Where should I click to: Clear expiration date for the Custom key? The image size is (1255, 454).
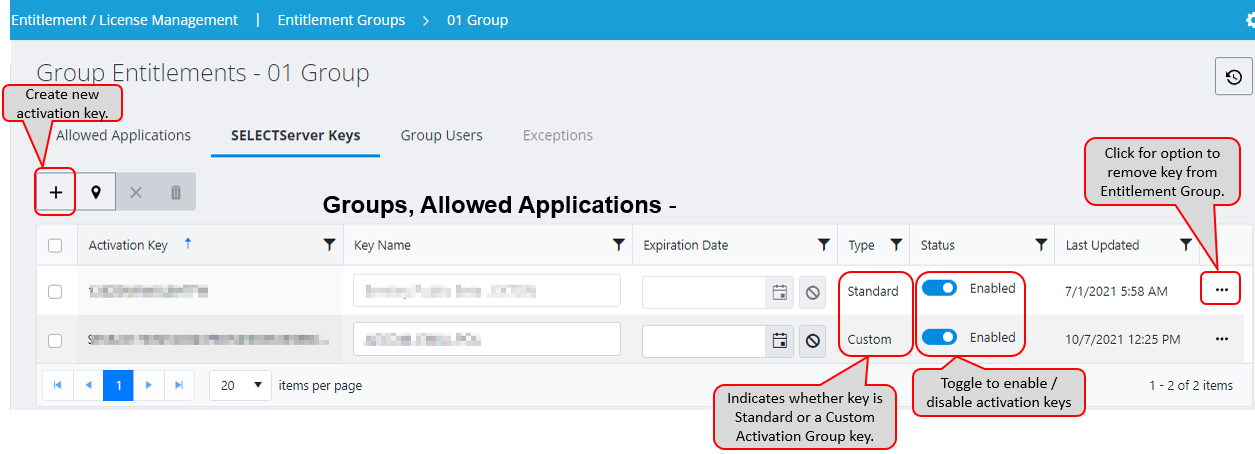[x=812, y=340]
